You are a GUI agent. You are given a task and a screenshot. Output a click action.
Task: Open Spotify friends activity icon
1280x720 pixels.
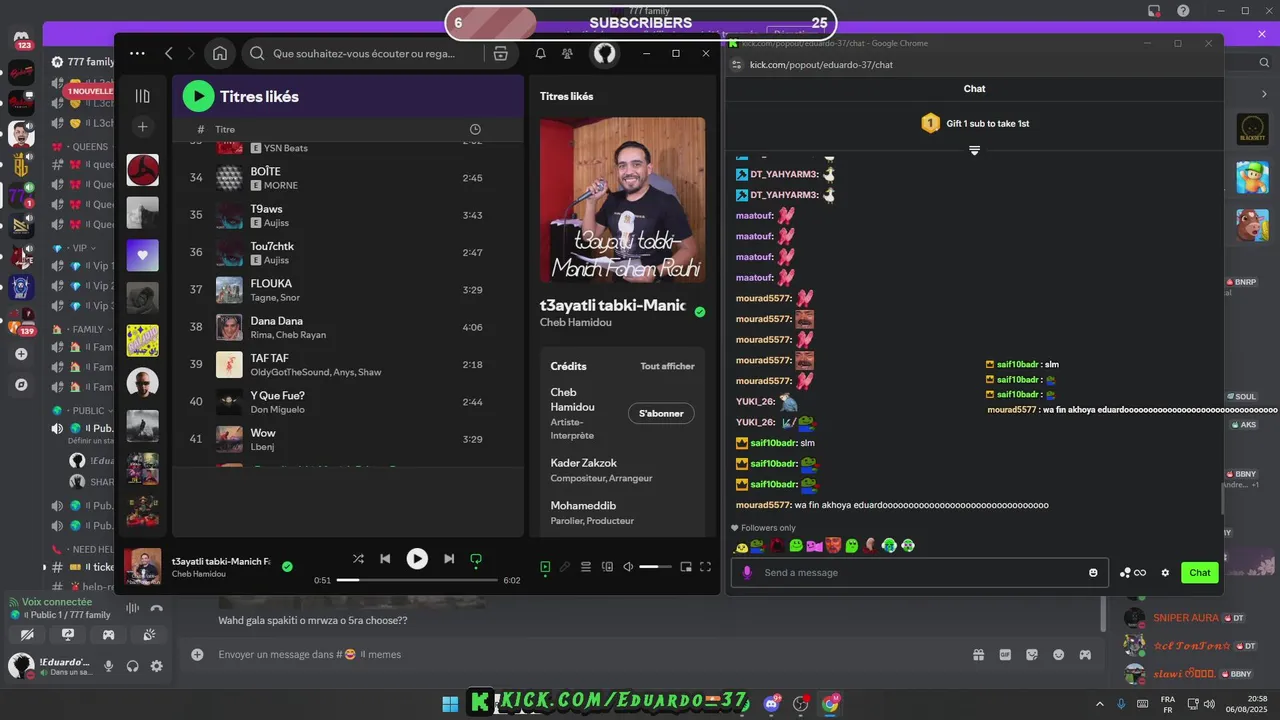[568, 54]
